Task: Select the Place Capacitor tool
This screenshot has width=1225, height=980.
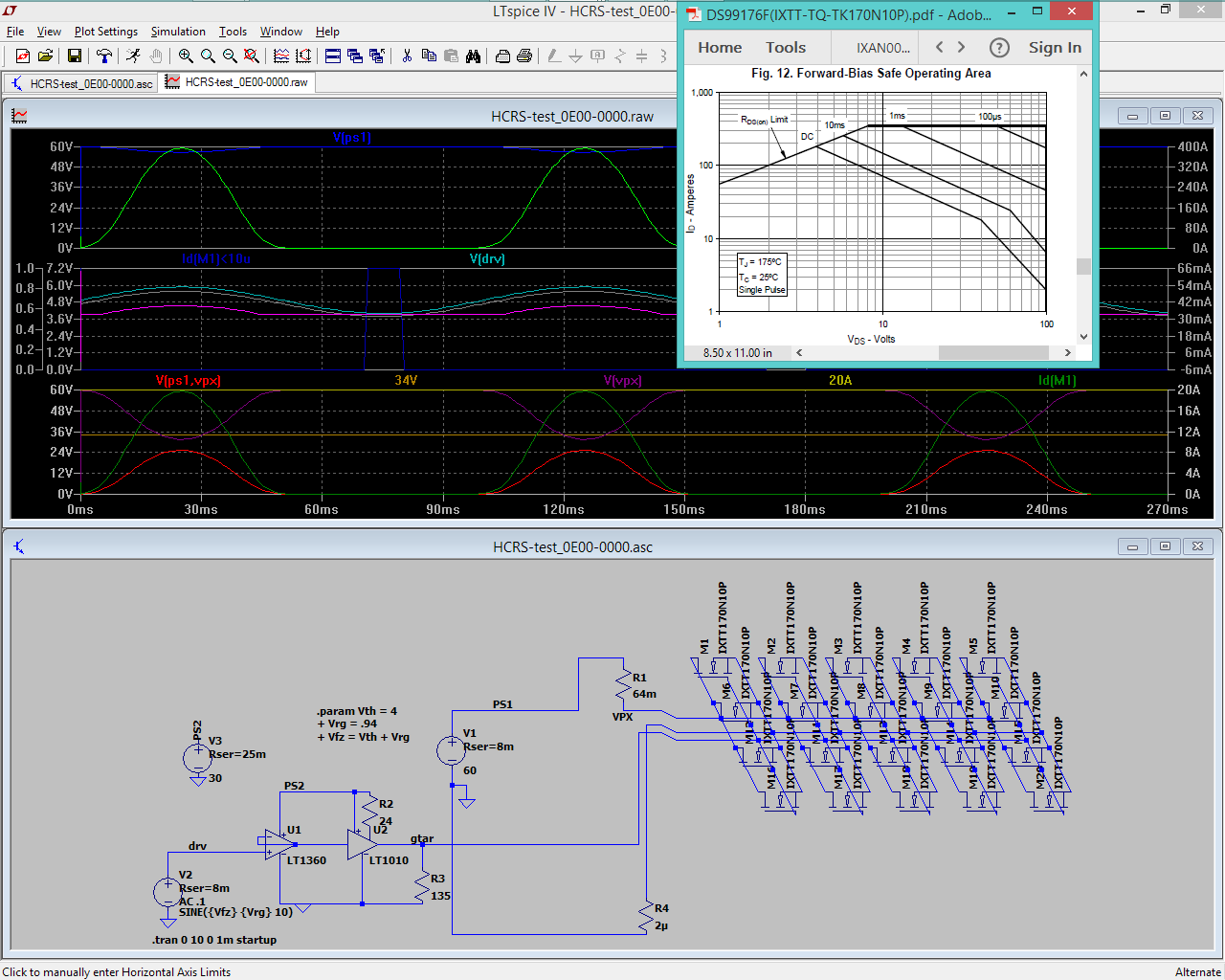Action: click(x=642, y=56)
